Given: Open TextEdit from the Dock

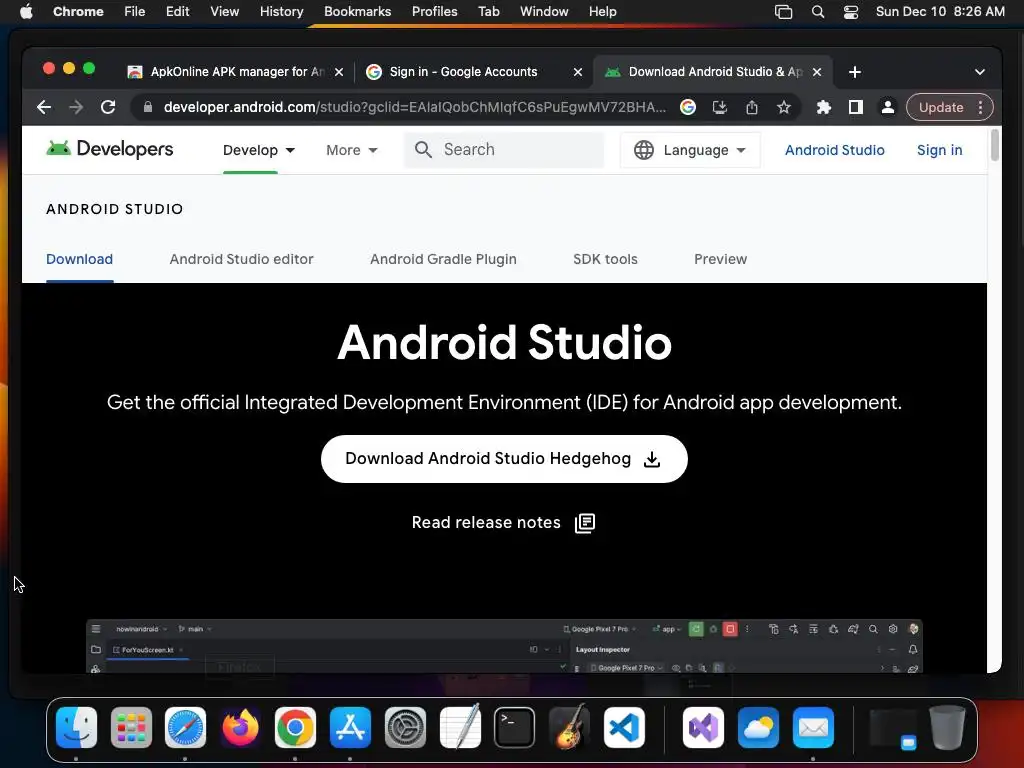Looking at the screenshot, I should tap(460, 726).
